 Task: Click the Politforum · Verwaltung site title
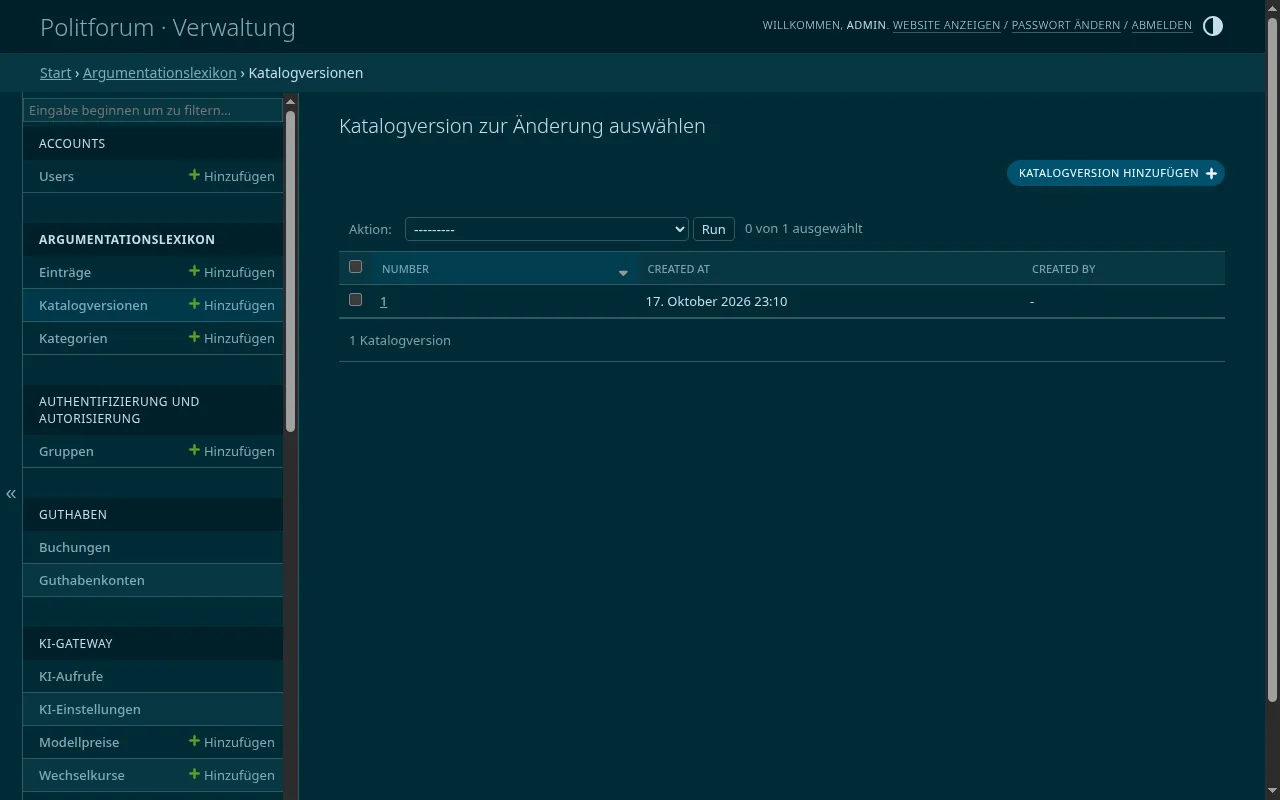pyautogui.click(x=168, y=28)
